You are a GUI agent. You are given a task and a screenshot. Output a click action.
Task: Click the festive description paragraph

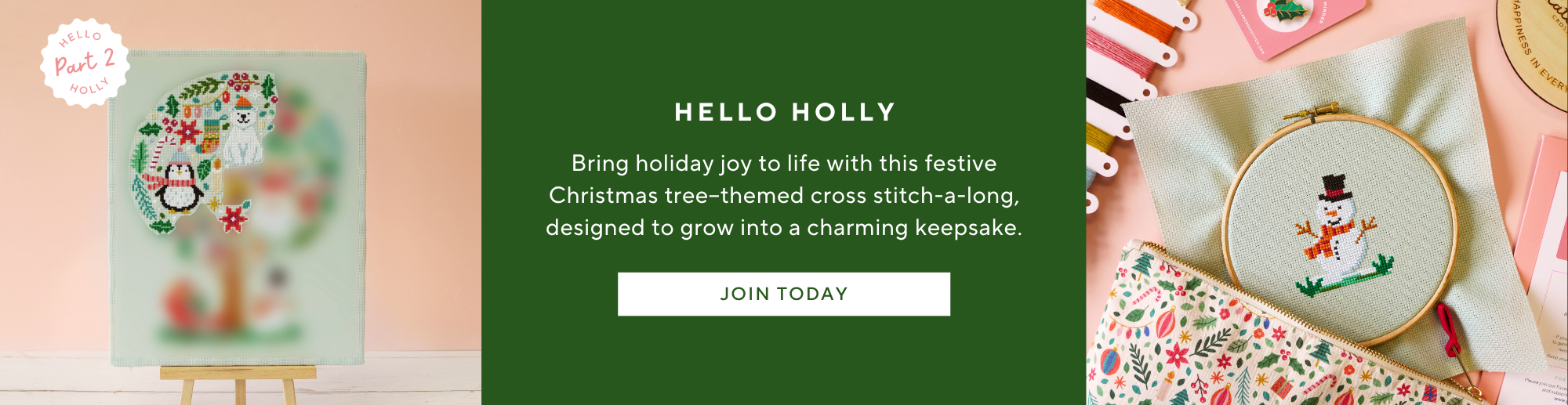pos(784,195)
